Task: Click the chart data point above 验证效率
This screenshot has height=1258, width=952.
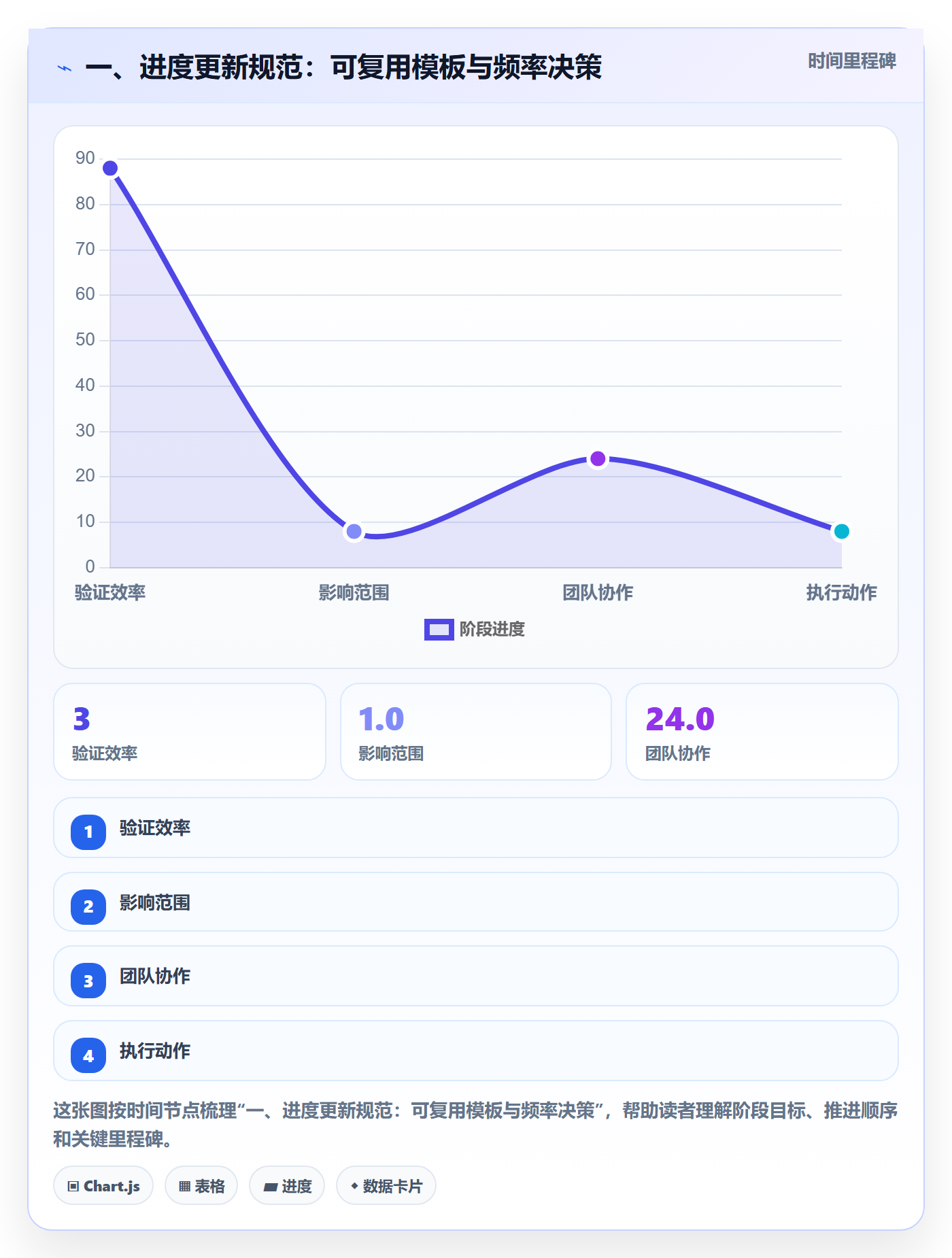Action: click(x=110, y=168)
